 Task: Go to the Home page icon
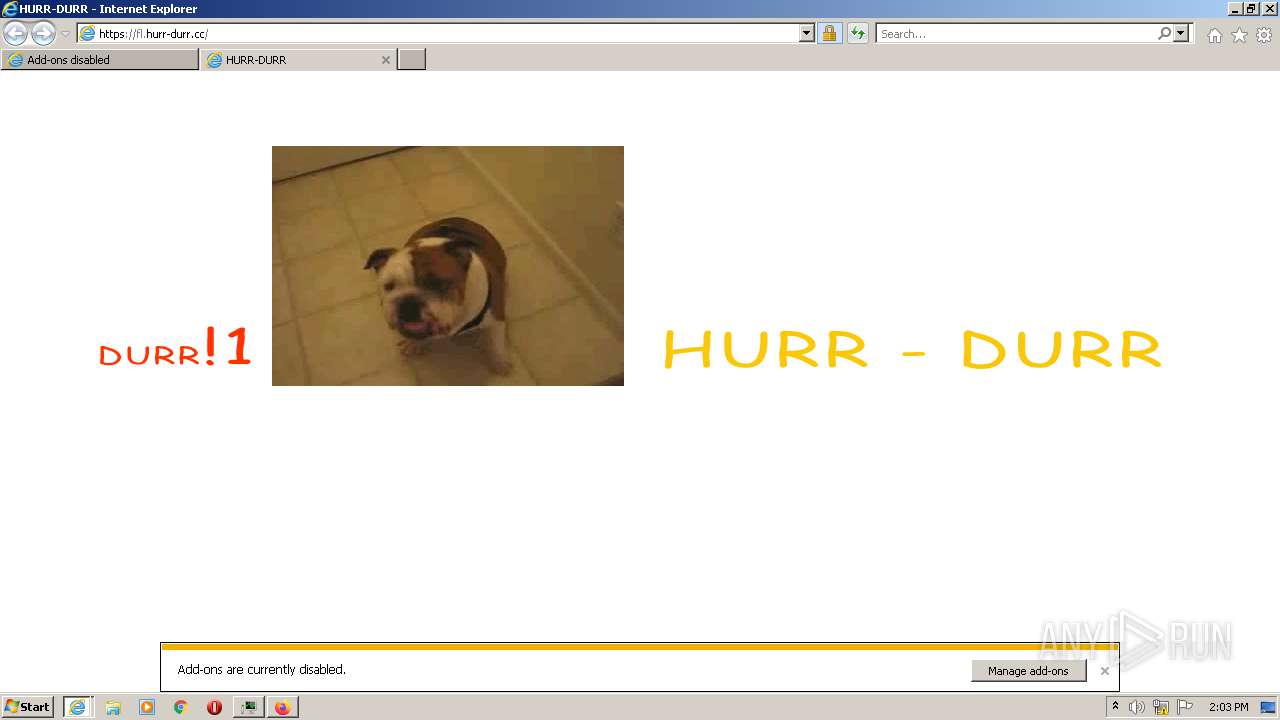click(1214, 35)
